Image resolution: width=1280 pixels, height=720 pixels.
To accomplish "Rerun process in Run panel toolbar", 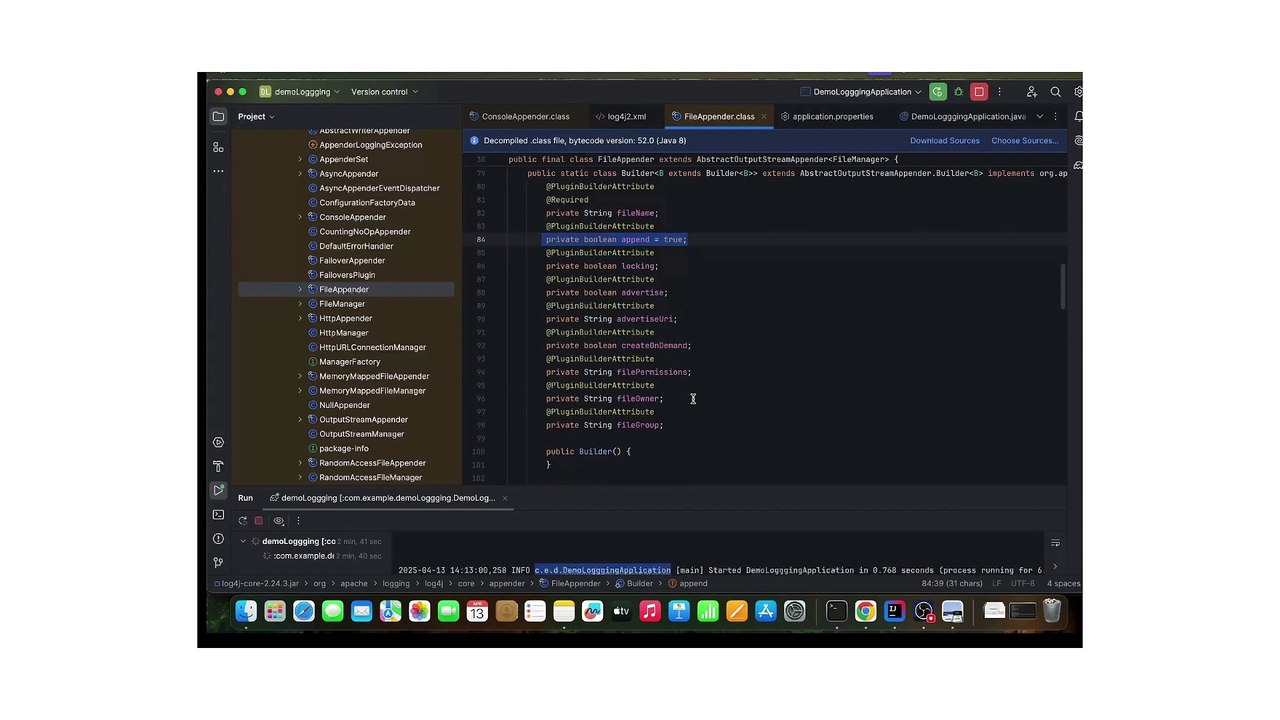I will 242,520.
